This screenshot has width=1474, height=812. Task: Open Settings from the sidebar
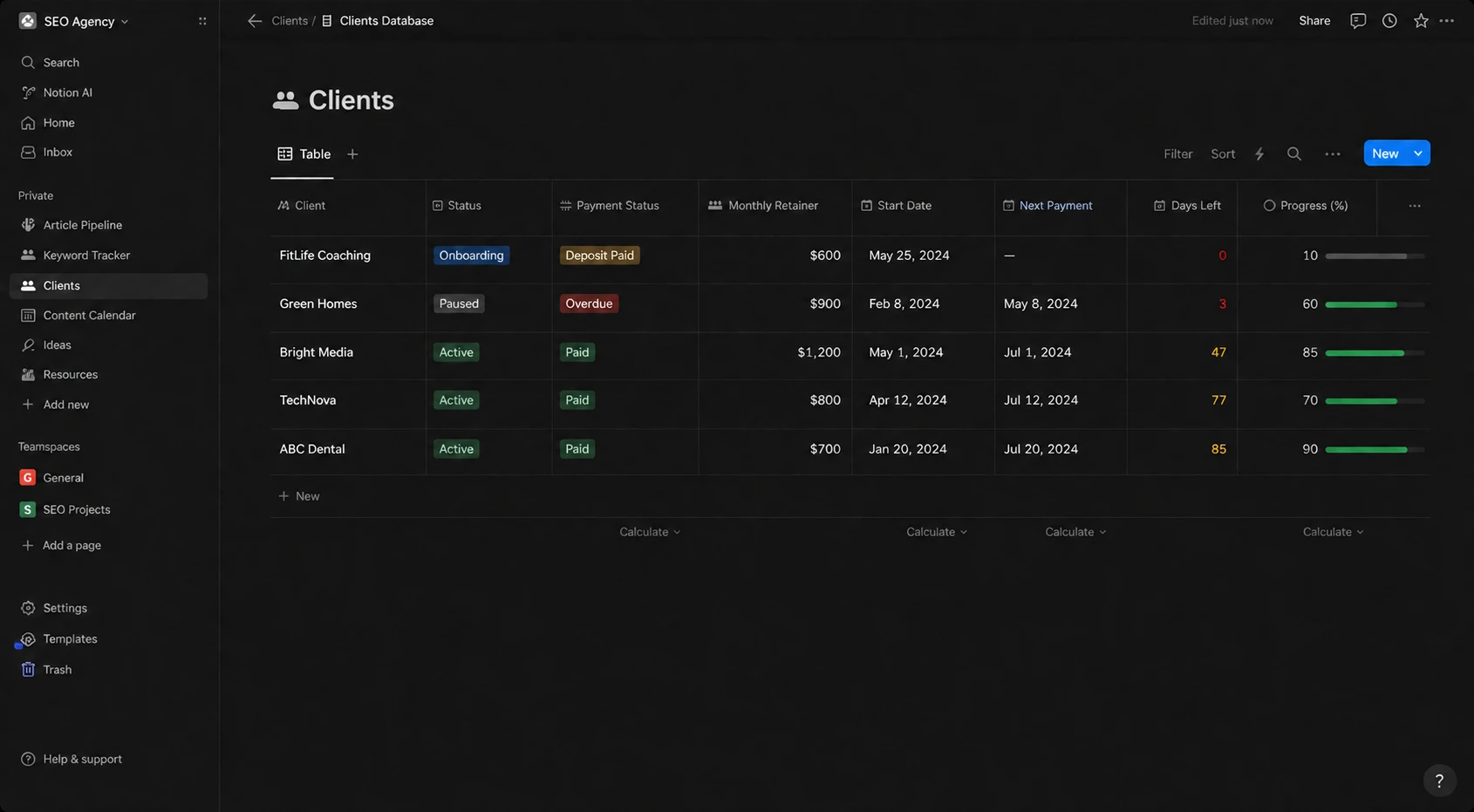[x=108, y=608]
